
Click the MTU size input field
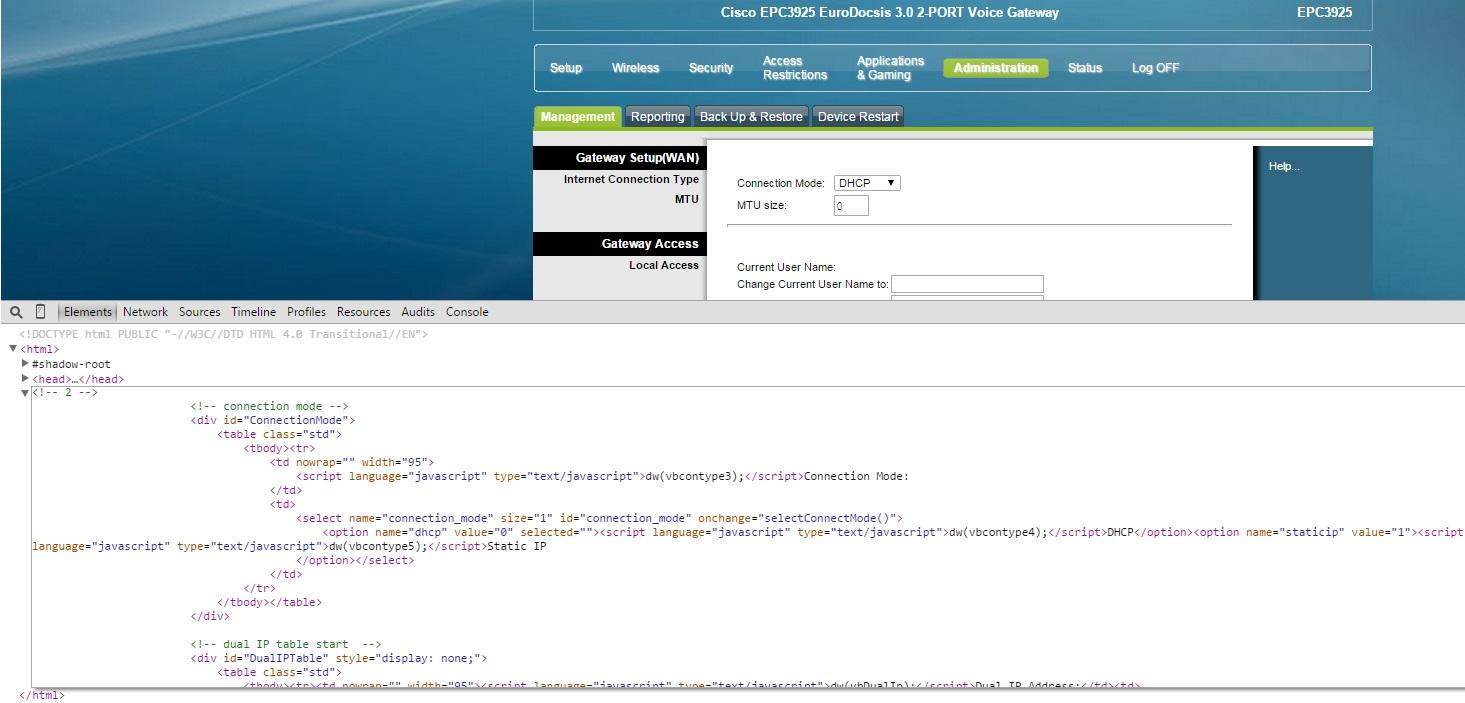pos(851,206)
